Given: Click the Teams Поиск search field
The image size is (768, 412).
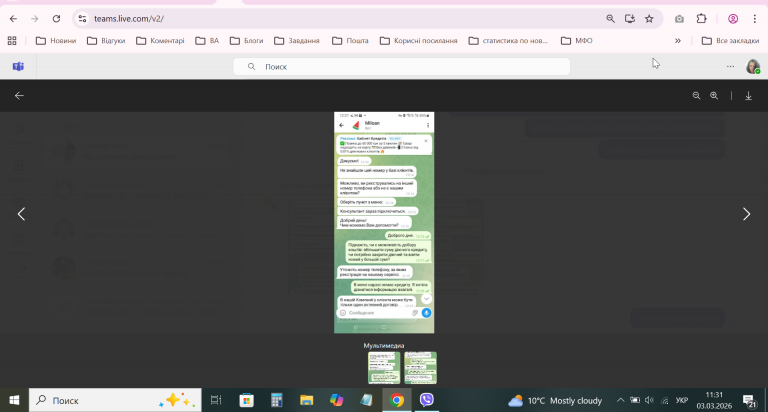Looking at the screenshot, I should click(401, 66).
